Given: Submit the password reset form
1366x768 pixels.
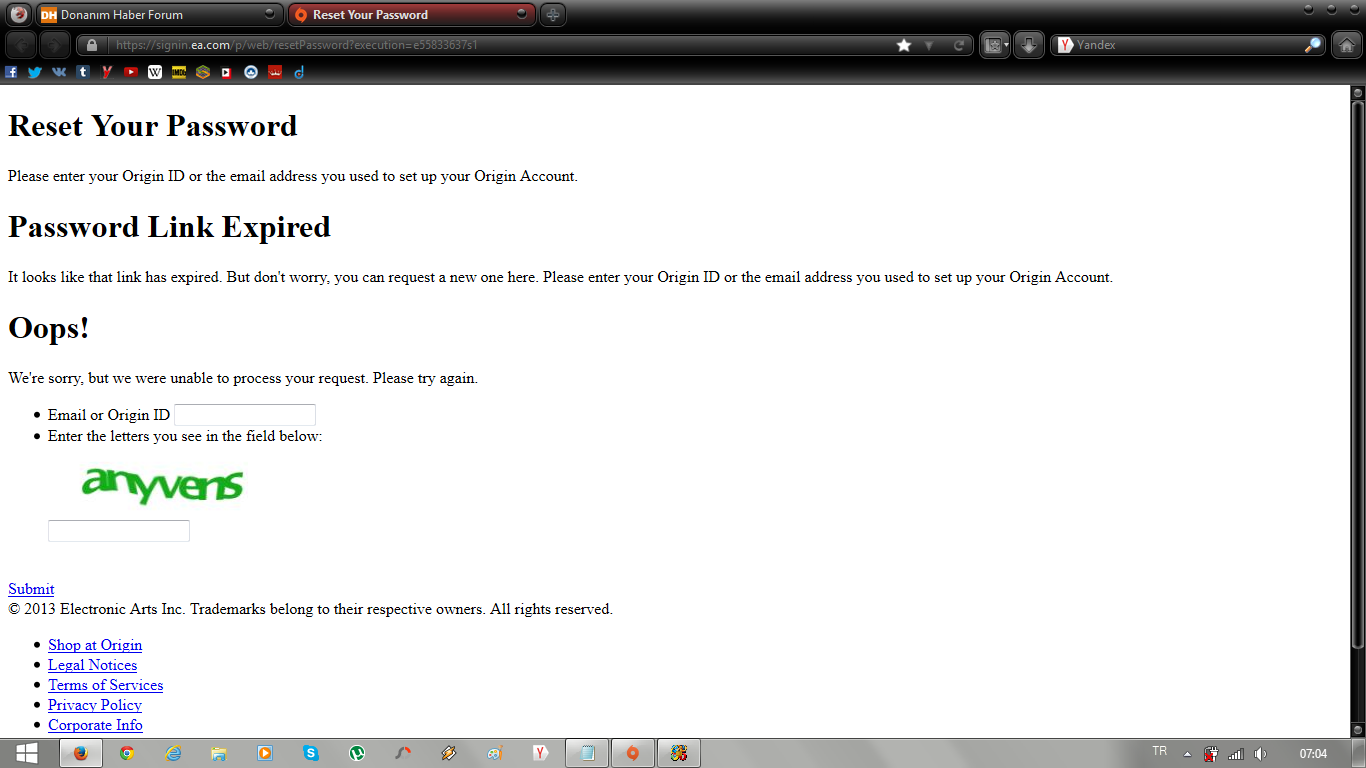Looking at the screenshot, I should tap(31, 589).
